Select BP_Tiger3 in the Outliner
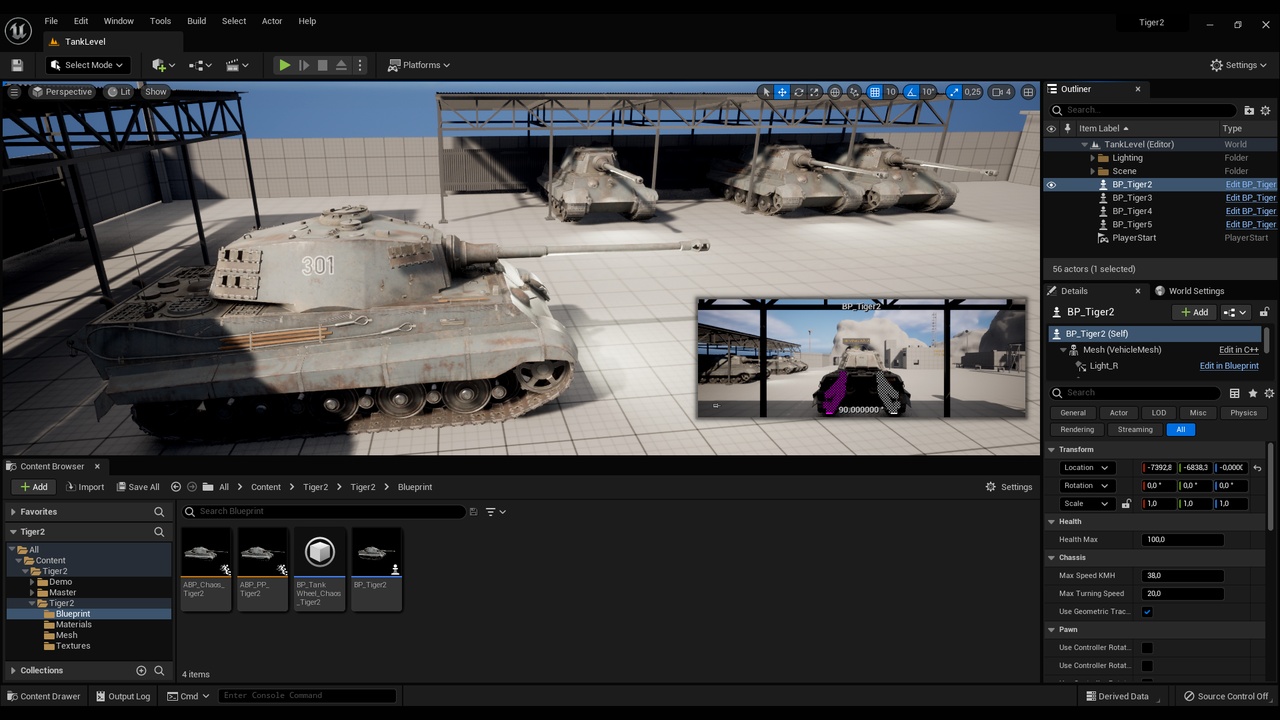This screenshot has width=1280, height=720. pyautogui.click(x=1132, y=198)
